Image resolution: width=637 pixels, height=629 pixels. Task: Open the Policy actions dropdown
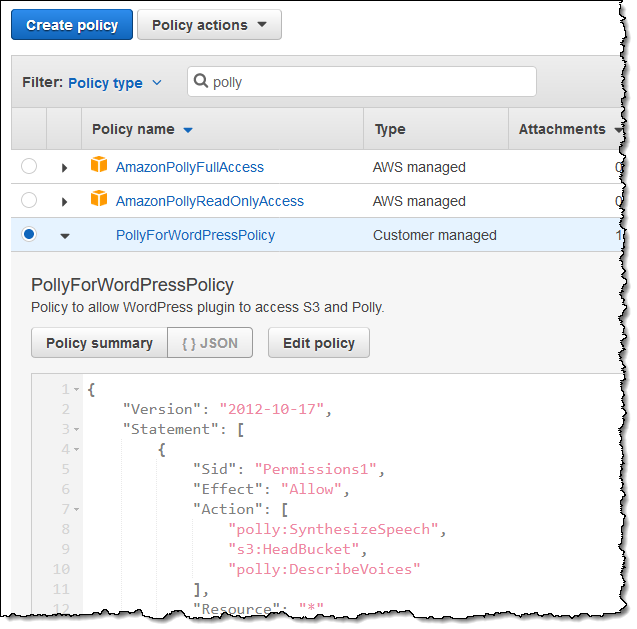(209, 25)
